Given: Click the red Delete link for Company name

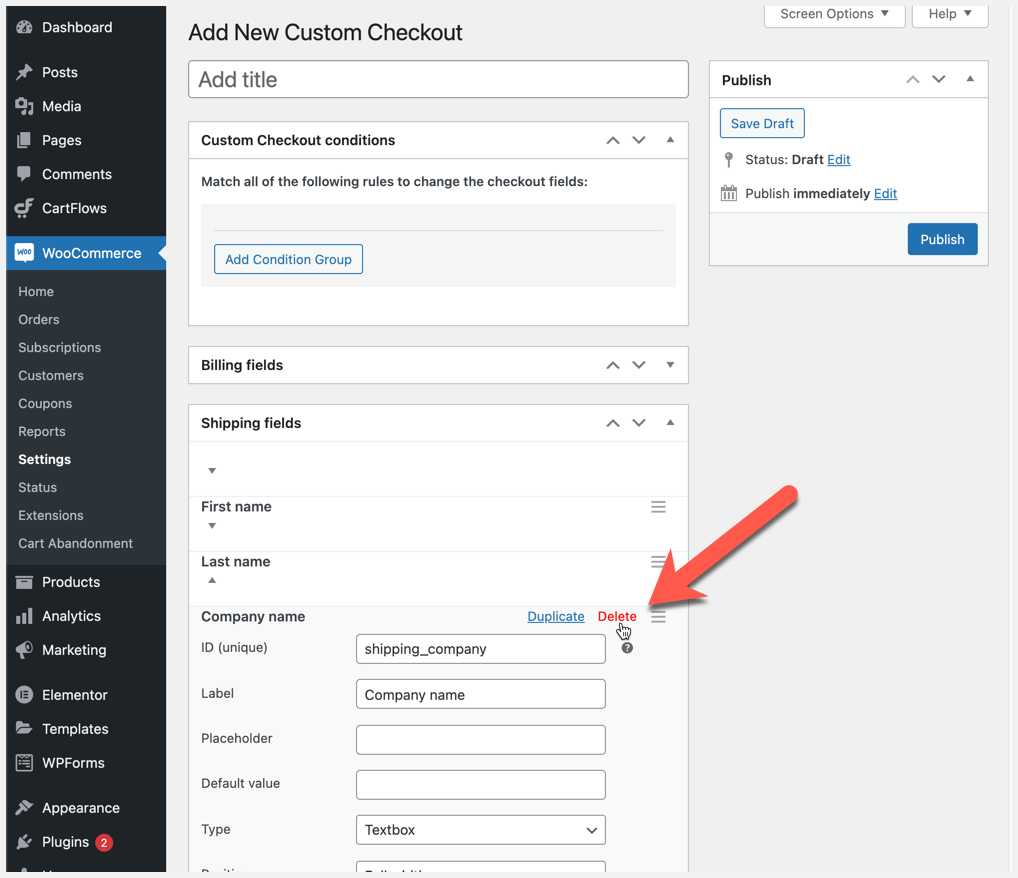Looking at the screenshot, I should point(617,616).
